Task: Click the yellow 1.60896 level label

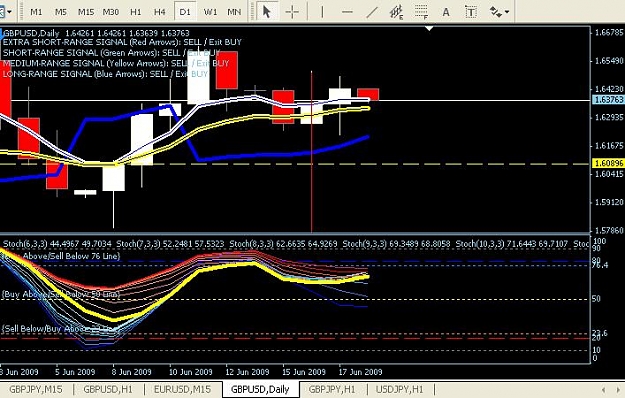Action: pyautogui.click(x=608, y=163)
